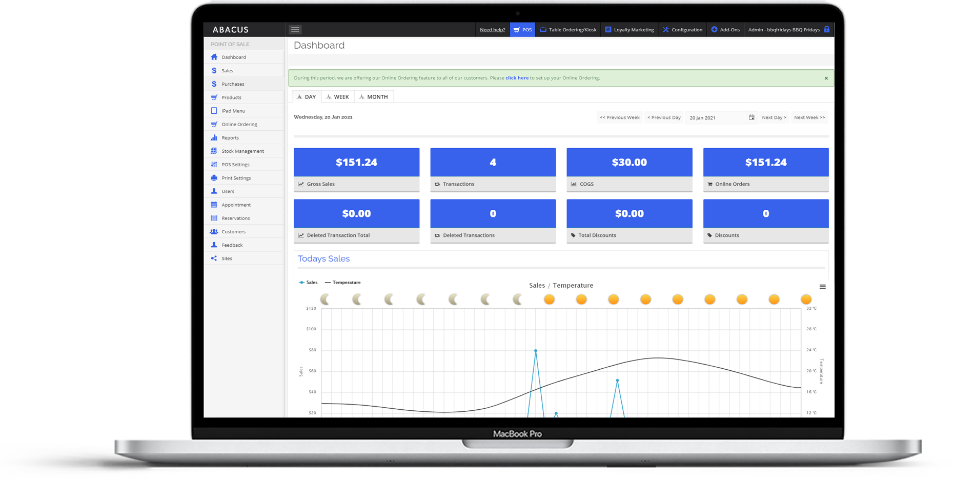Switch to the MONTH tab
This screenshot has height=480, width=956.
(x=373, y=97)
